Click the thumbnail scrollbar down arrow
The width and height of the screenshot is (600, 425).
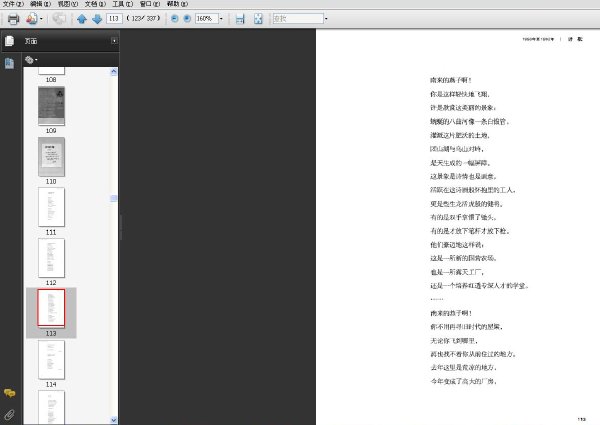coord(114,420)
